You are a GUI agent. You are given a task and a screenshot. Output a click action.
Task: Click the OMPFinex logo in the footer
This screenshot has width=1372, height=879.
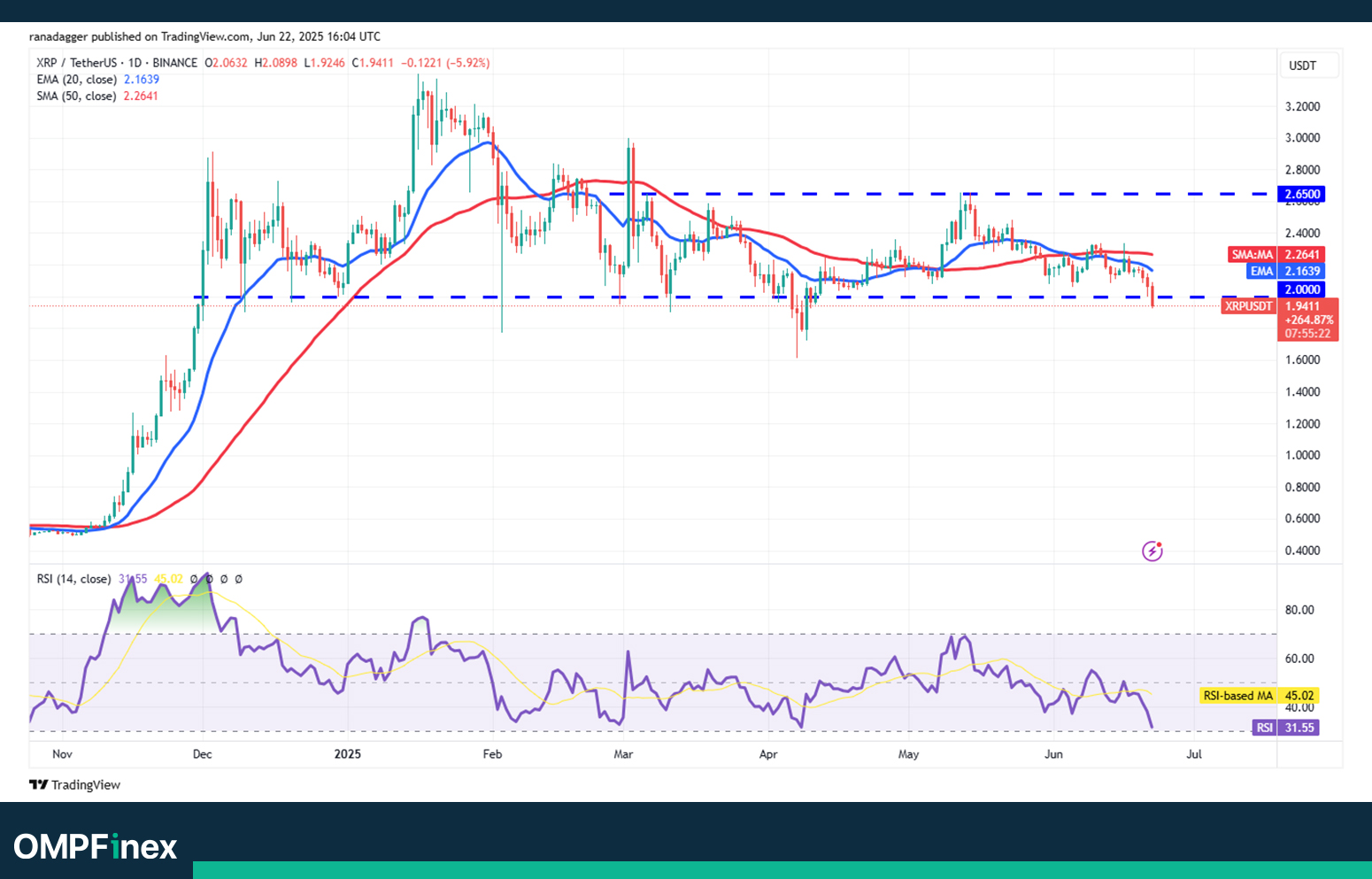pos(96,847)
